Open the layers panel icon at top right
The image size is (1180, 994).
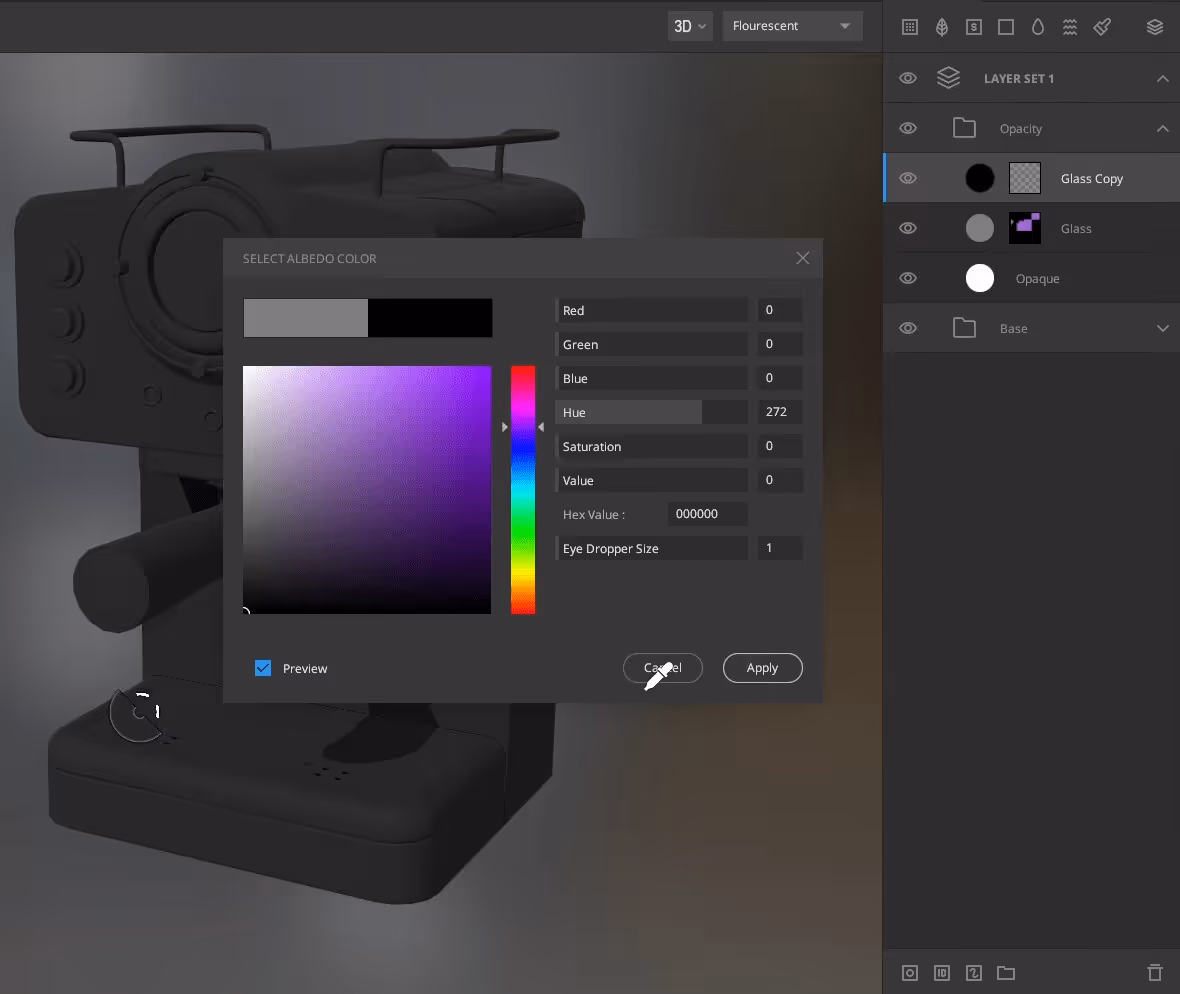(x=1155, y=27)
